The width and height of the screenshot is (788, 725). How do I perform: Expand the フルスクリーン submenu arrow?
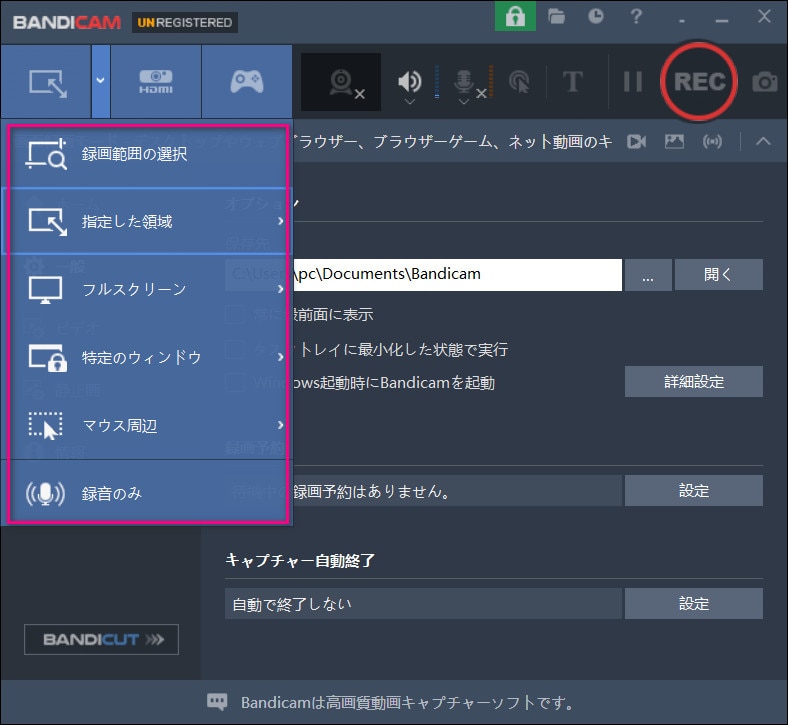click(280, 289)
